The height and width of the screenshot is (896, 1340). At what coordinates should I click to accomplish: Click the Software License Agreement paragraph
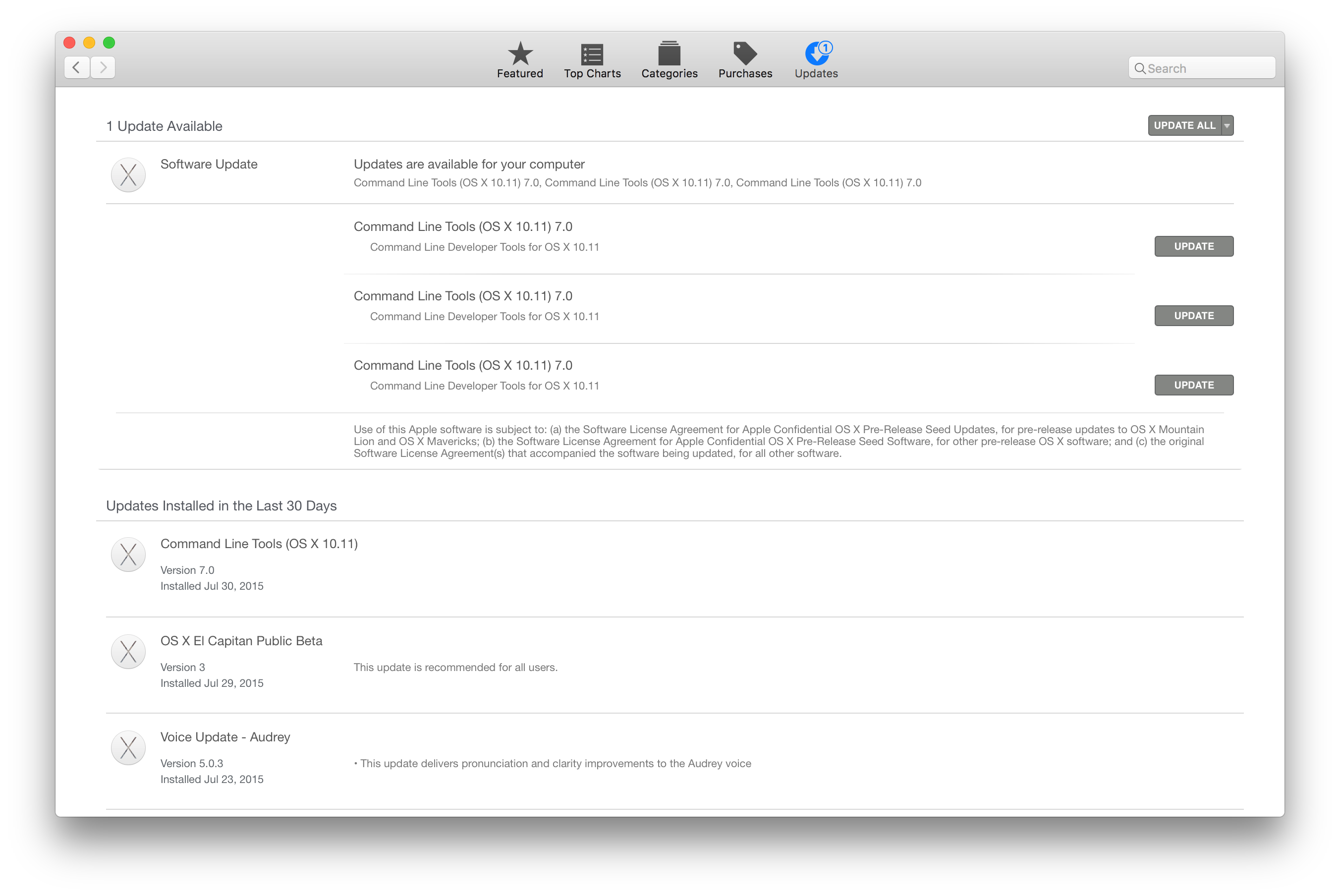[x=779, y=441]
